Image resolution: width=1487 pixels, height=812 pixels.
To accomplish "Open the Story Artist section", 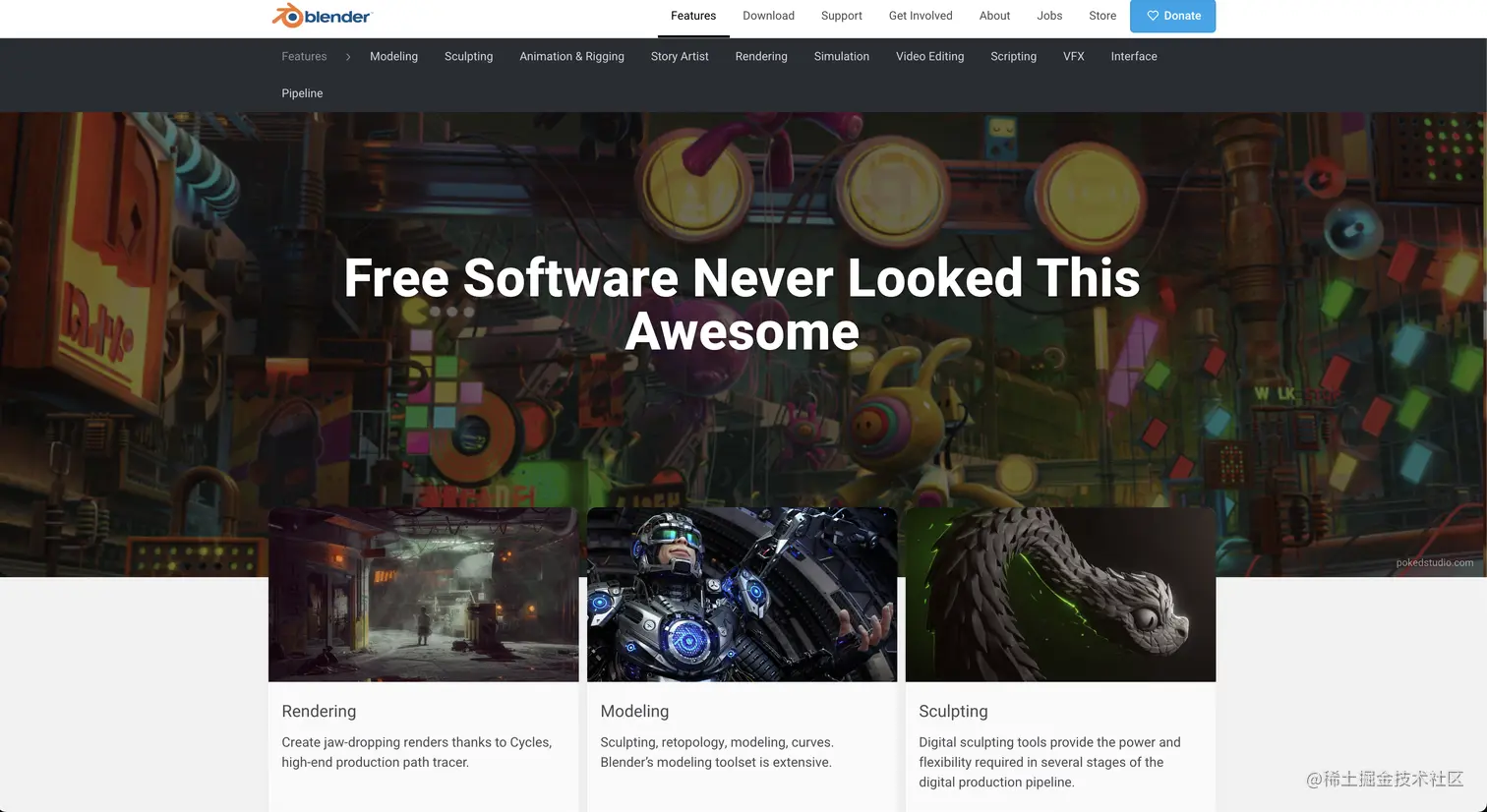I will [680, 57].
